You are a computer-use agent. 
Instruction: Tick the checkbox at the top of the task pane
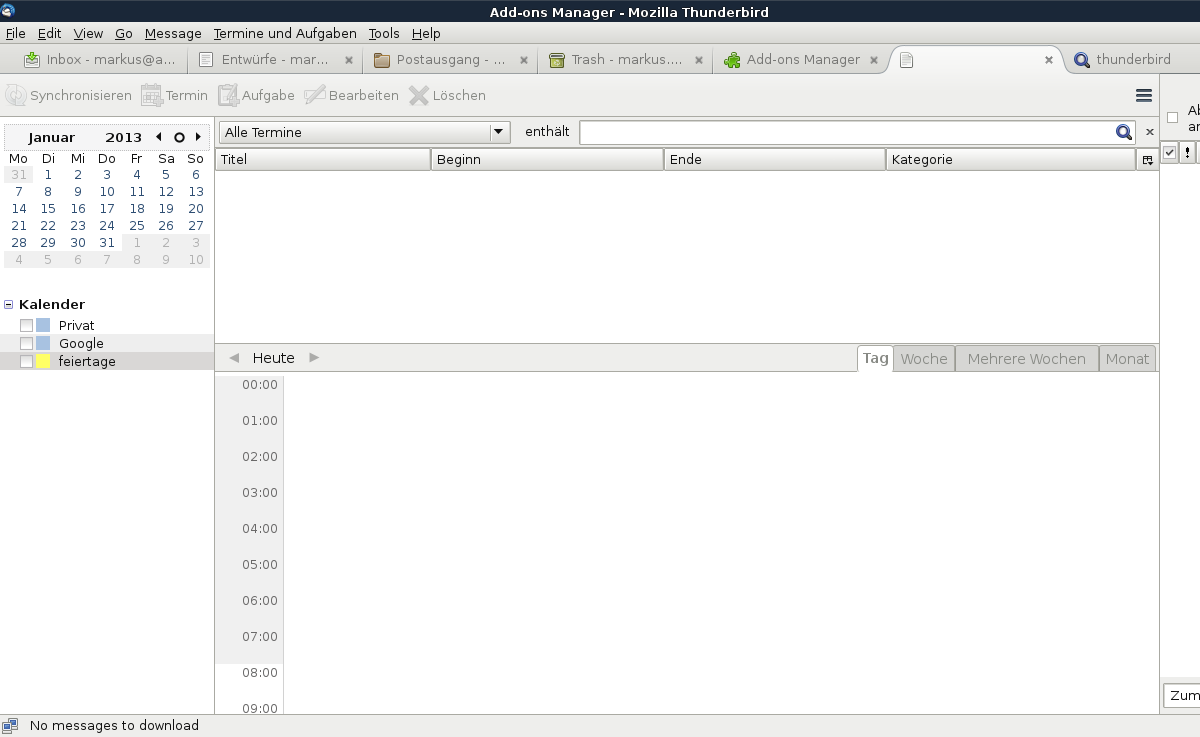pyautogui.click(x=1173, y=118)
